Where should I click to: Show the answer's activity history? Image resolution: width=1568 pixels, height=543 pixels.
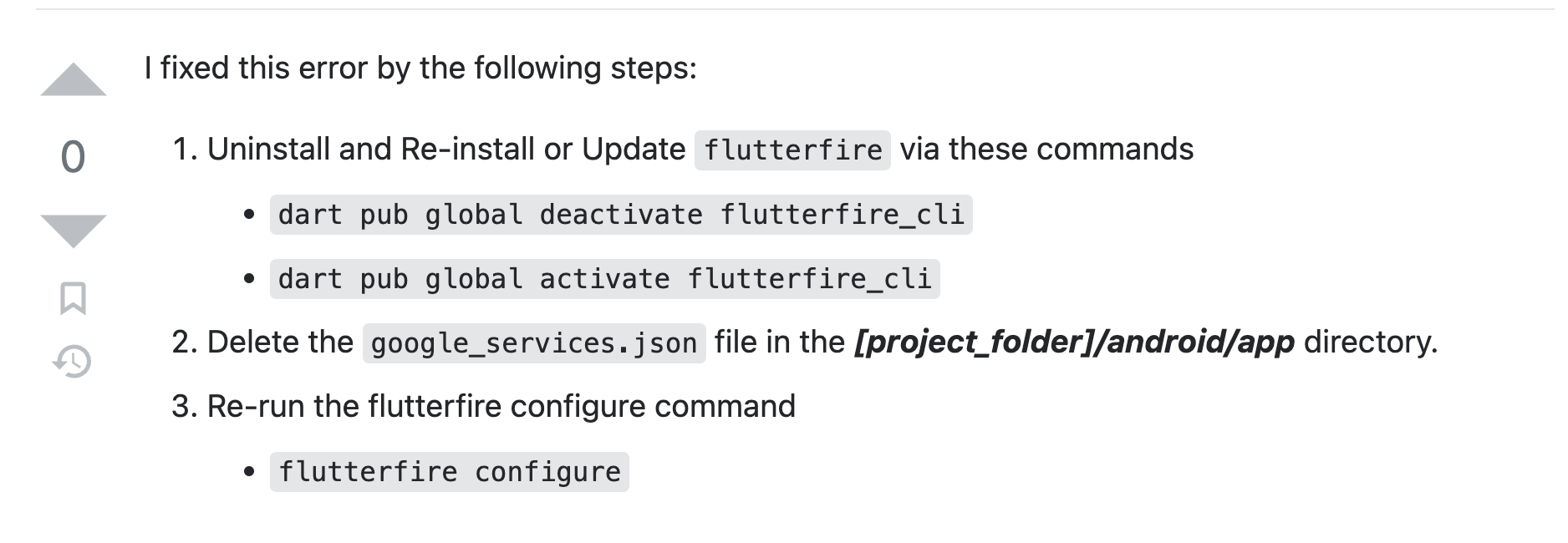pos(73,361)
